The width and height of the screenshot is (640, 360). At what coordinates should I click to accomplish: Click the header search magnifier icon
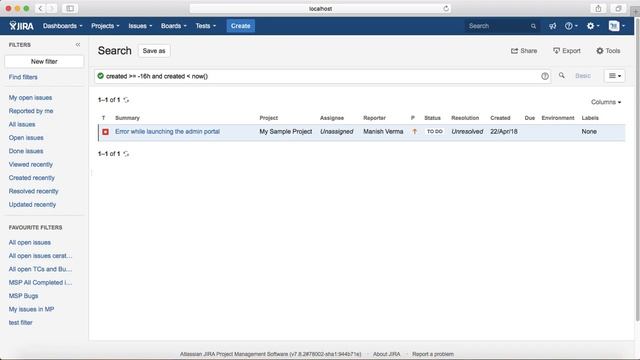point(533,26)
